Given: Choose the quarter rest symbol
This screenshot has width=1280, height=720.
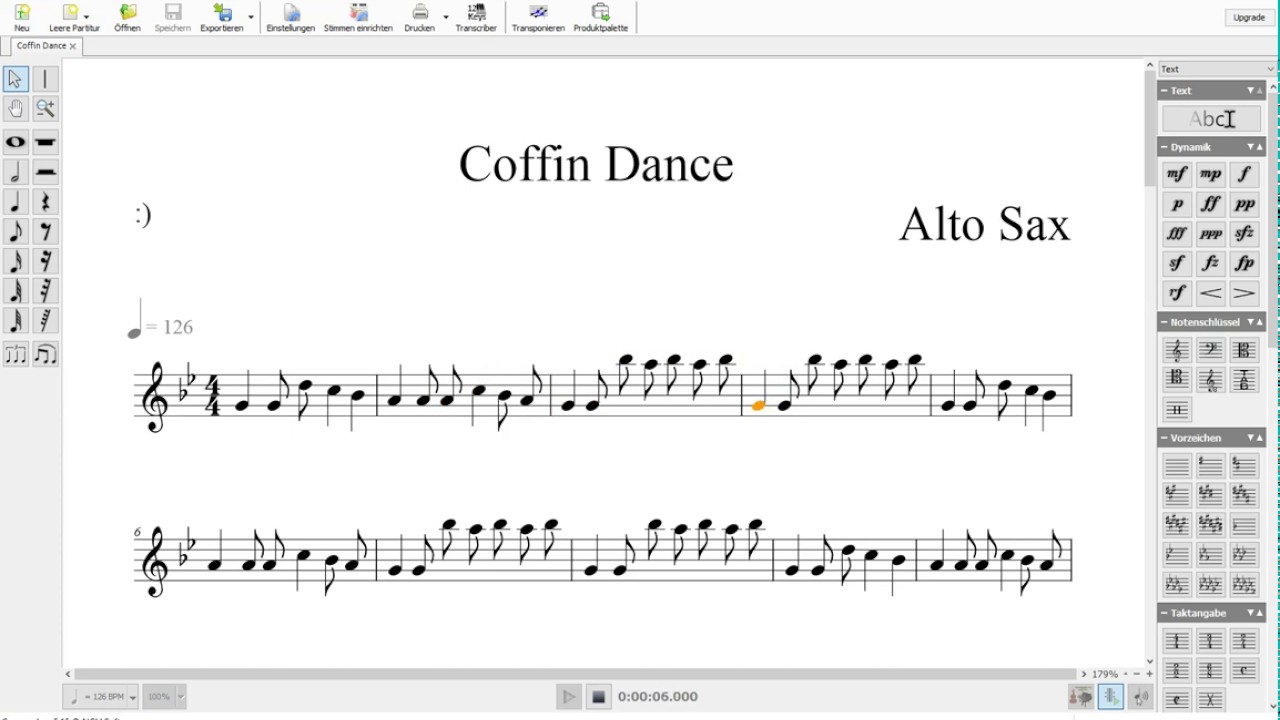Looking at the screenshot, I should point(45,202).
